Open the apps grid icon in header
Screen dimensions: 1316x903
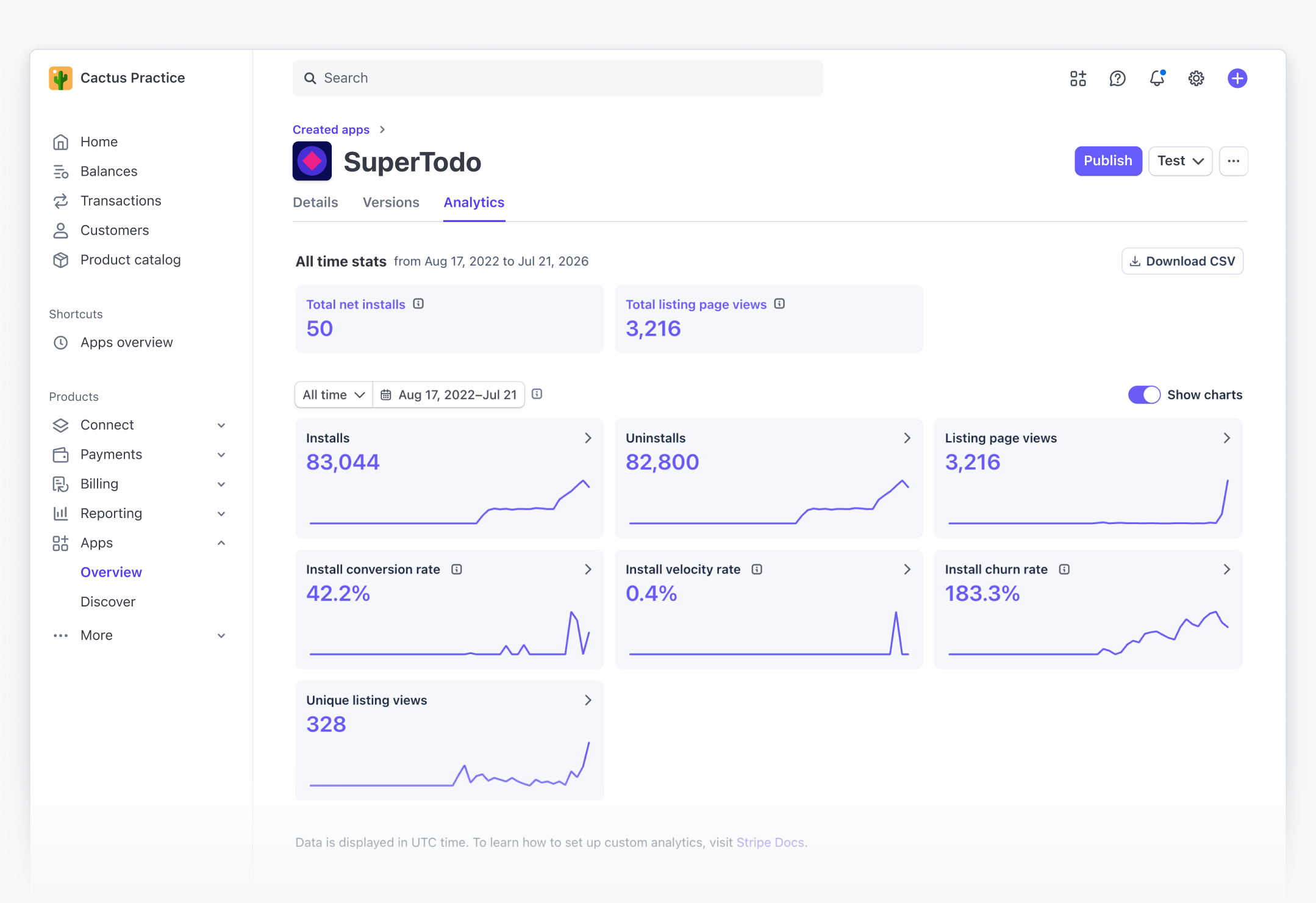click(1078, 78)
